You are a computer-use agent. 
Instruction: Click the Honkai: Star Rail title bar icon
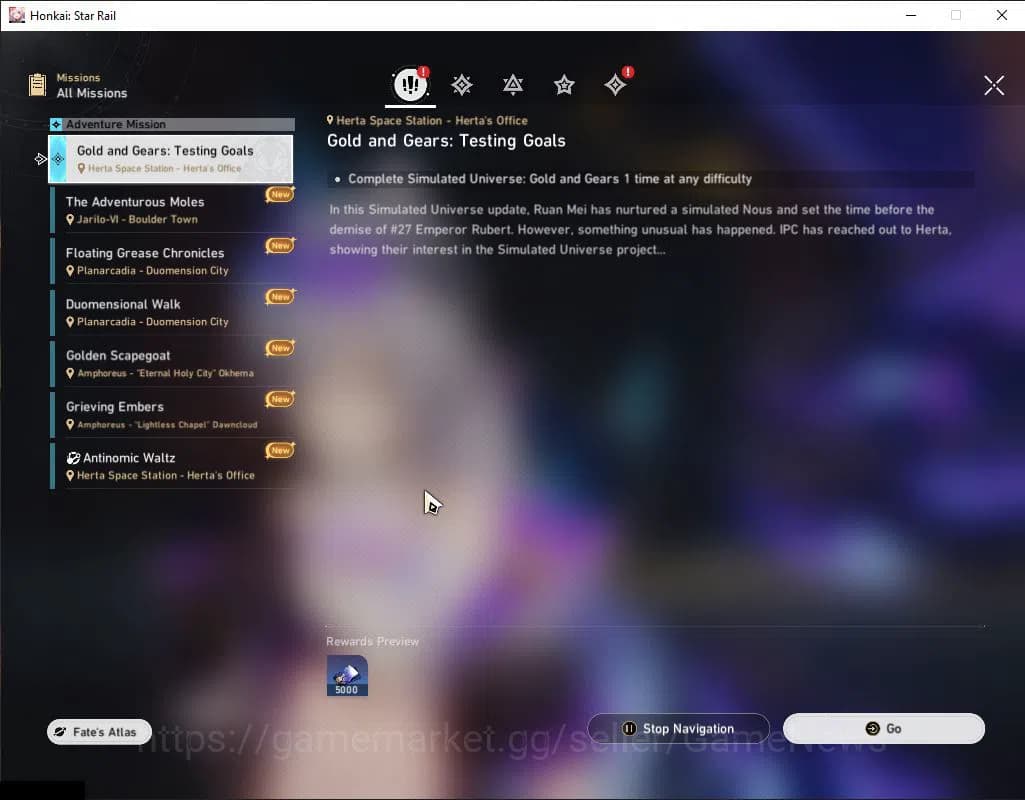[x=16, y=15]
